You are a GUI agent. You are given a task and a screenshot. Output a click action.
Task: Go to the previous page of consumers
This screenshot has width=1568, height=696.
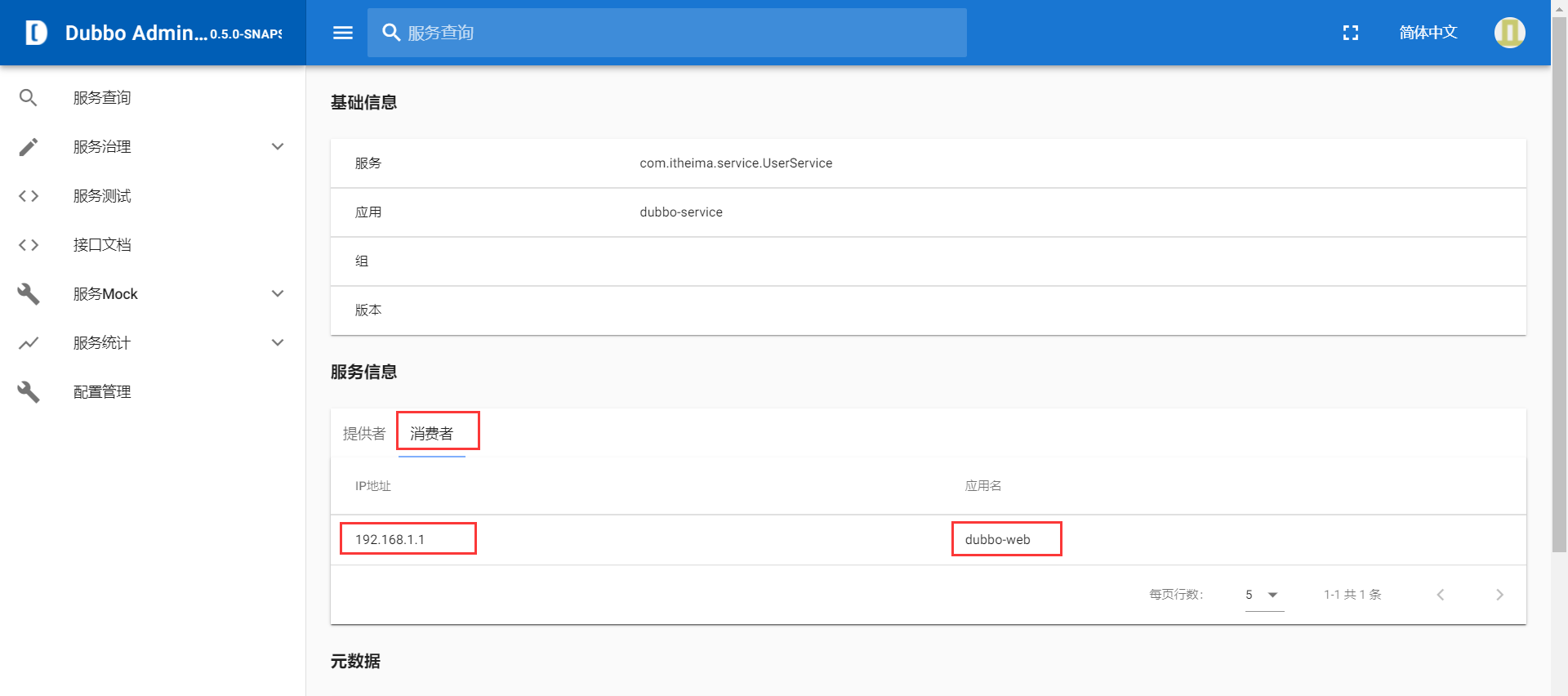pos(1441,595)
